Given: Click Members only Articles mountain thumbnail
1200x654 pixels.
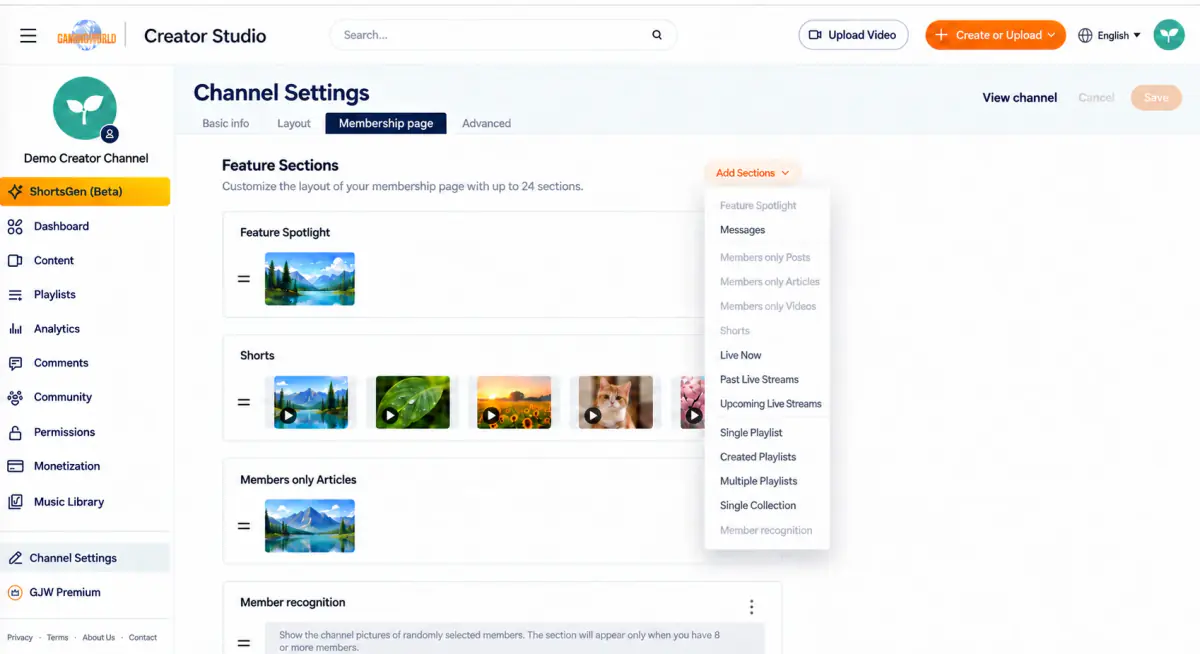Looking at the screenshot, I should [309, 526].
